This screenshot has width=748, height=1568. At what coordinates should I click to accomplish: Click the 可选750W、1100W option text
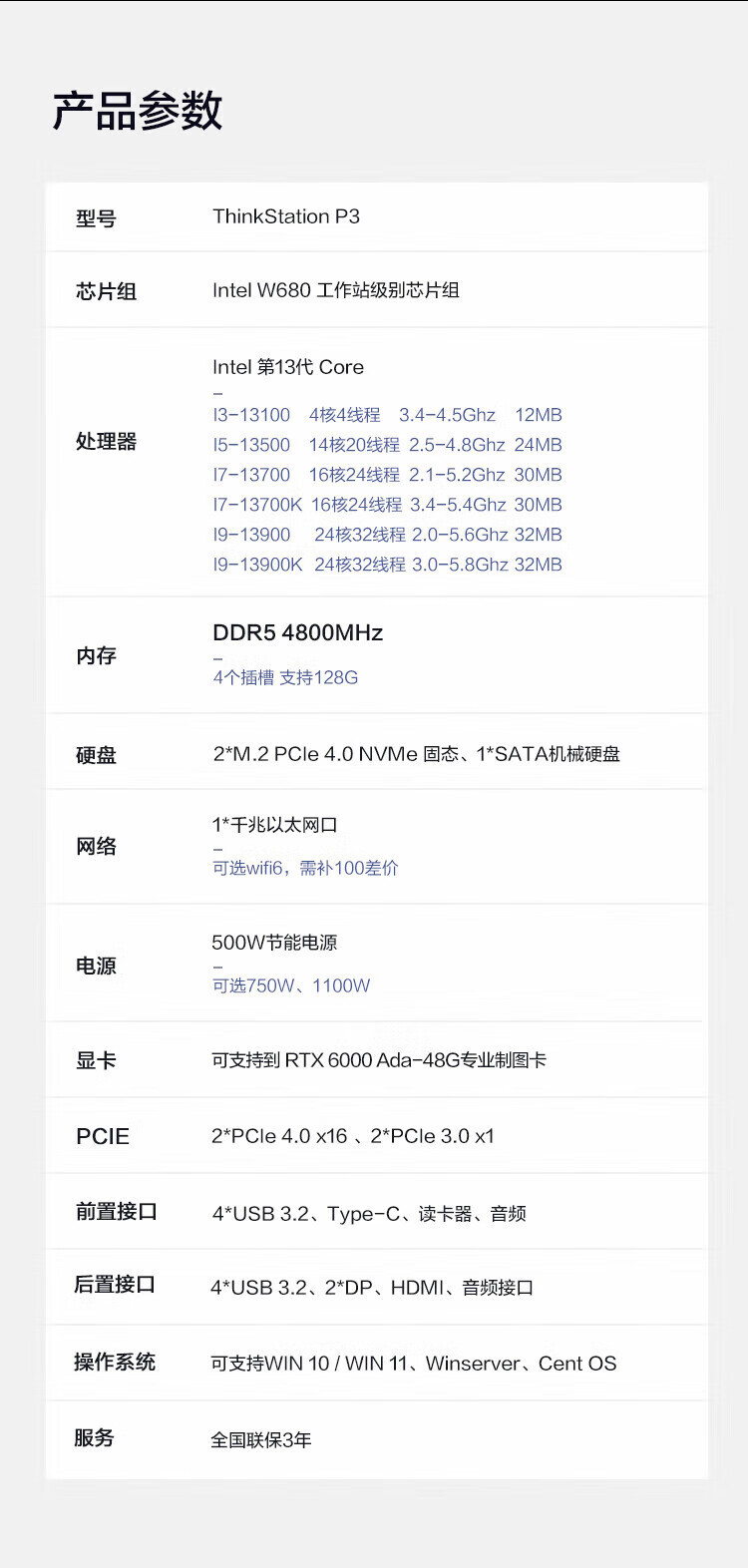pos(291,986)
